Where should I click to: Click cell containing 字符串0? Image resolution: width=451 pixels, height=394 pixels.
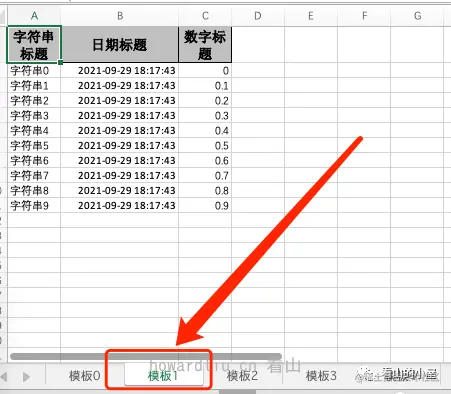[x=34, y=70]
